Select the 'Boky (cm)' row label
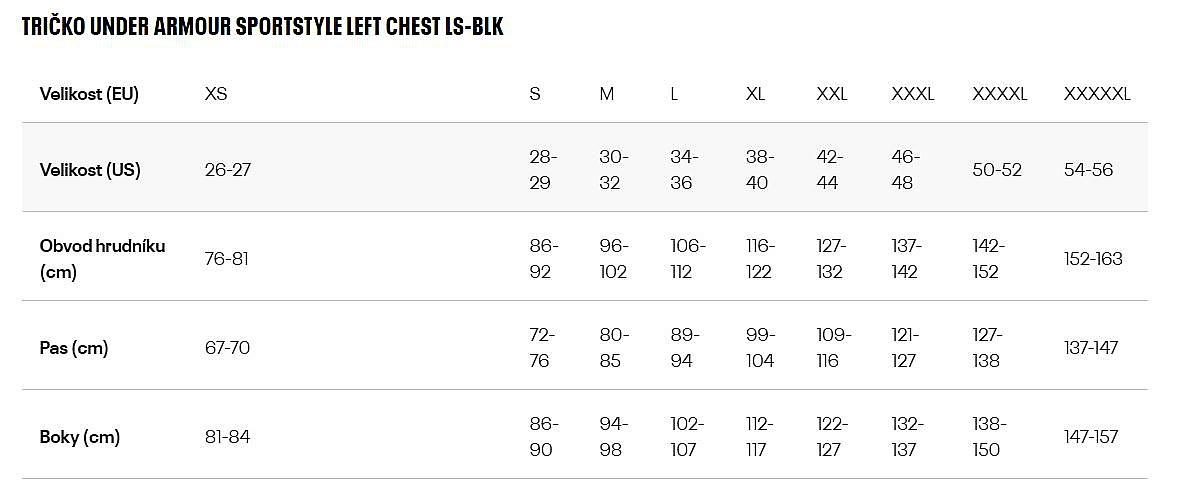Image resolution: width=1179 pixels, height=494 pixels. click(80, 437)
